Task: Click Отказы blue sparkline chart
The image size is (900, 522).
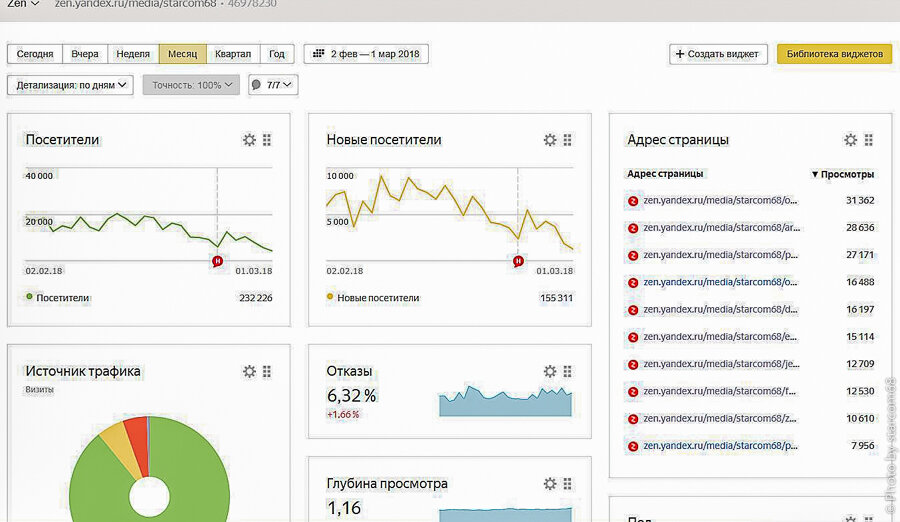Action: 506,400
